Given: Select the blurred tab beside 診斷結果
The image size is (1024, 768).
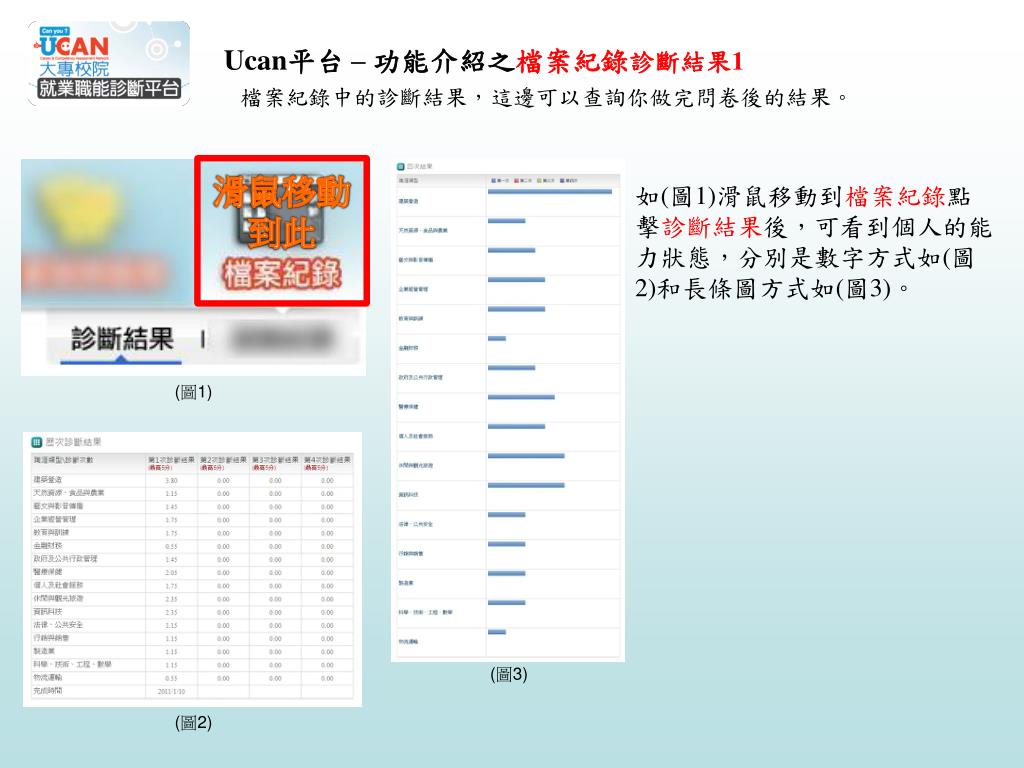Looking at the screenshot, I should tap(282, 339).
